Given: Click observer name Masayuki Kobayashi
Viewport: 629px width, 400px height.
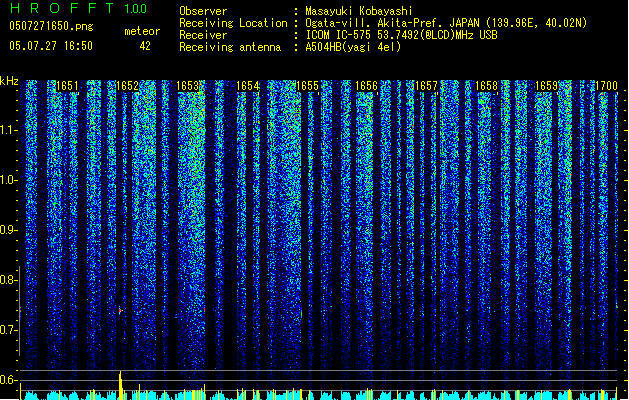Looking at the screenshot, I should (359, 11).
